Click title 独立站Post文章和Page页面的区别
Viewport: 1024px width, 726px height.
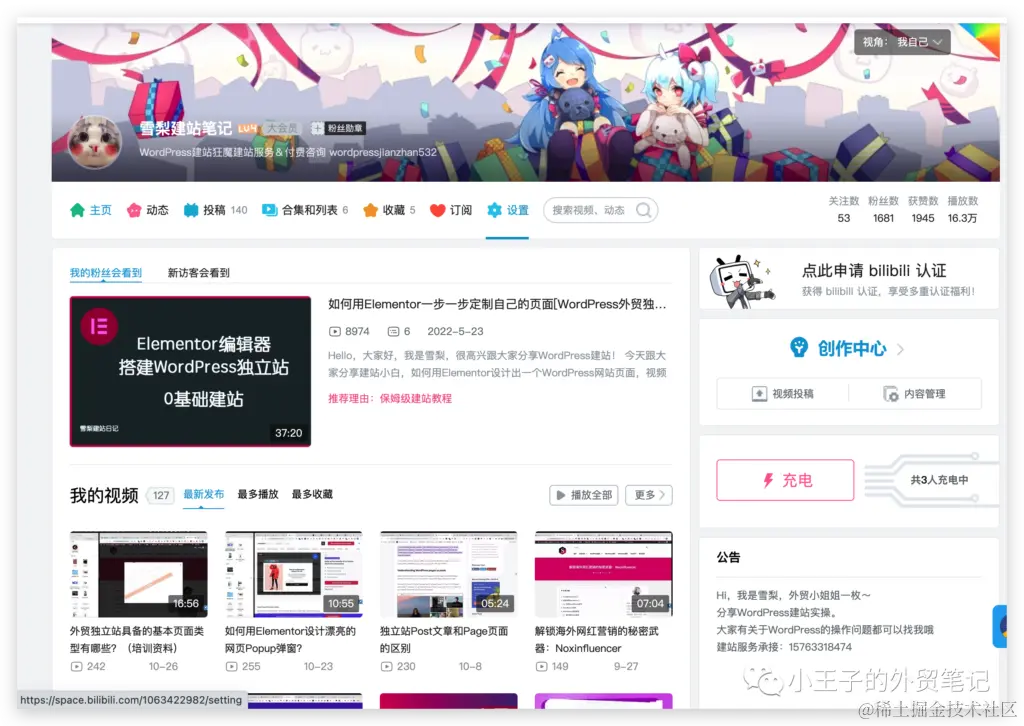pyautogui.click(x=444, y=640)
